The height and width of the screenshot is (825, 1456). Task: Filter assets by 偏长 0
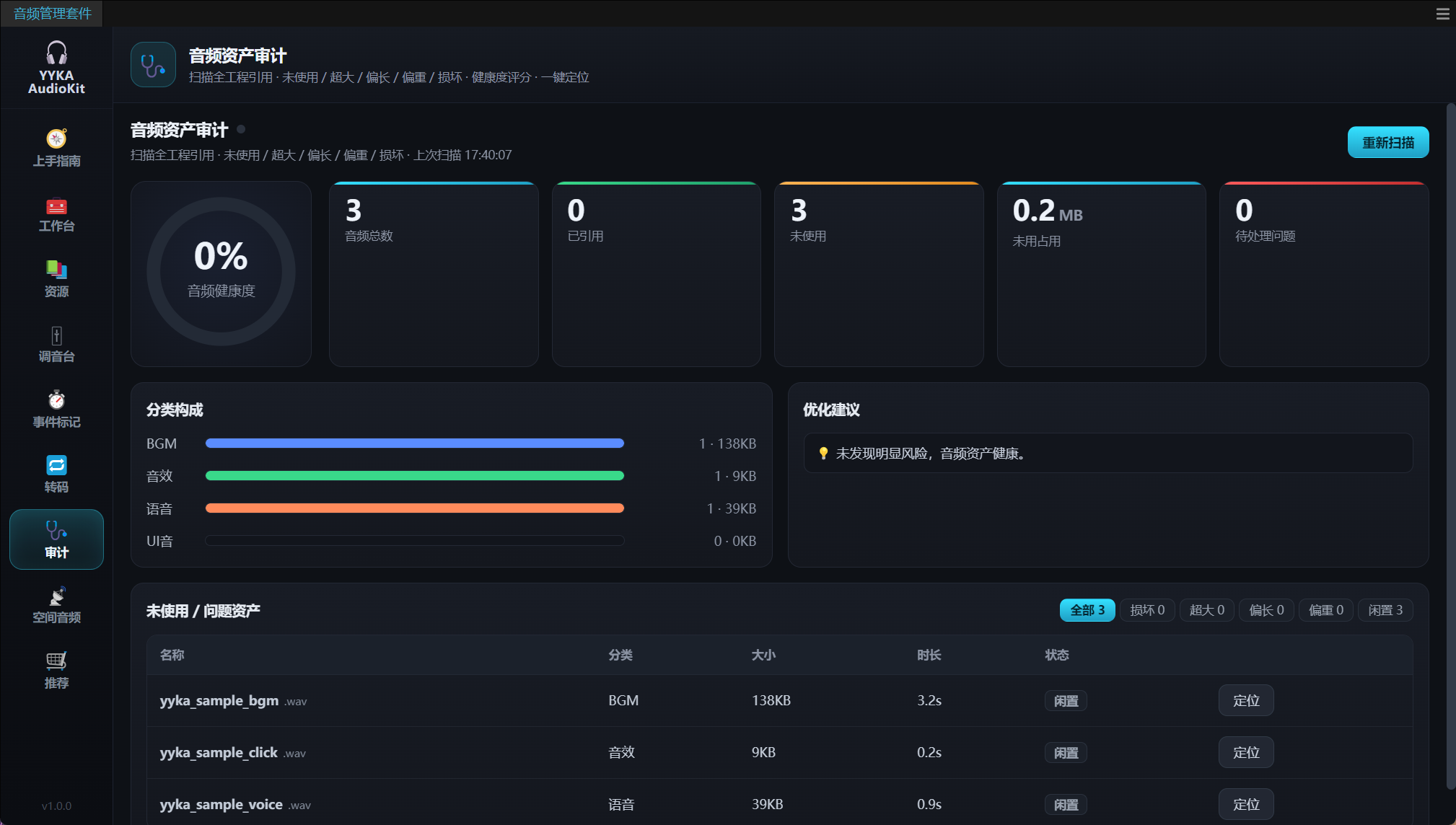(x=1267, y=610)
